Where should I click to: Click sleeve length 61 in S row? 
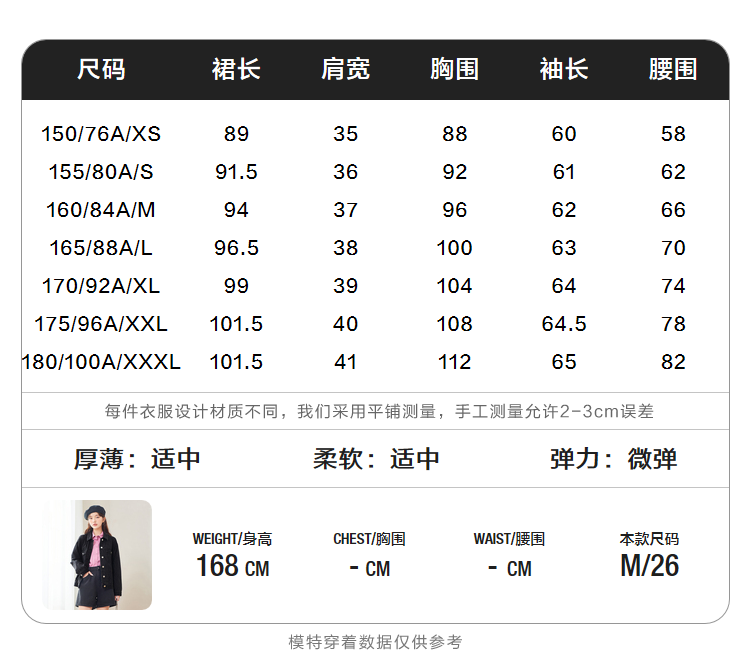click(564, 172)
